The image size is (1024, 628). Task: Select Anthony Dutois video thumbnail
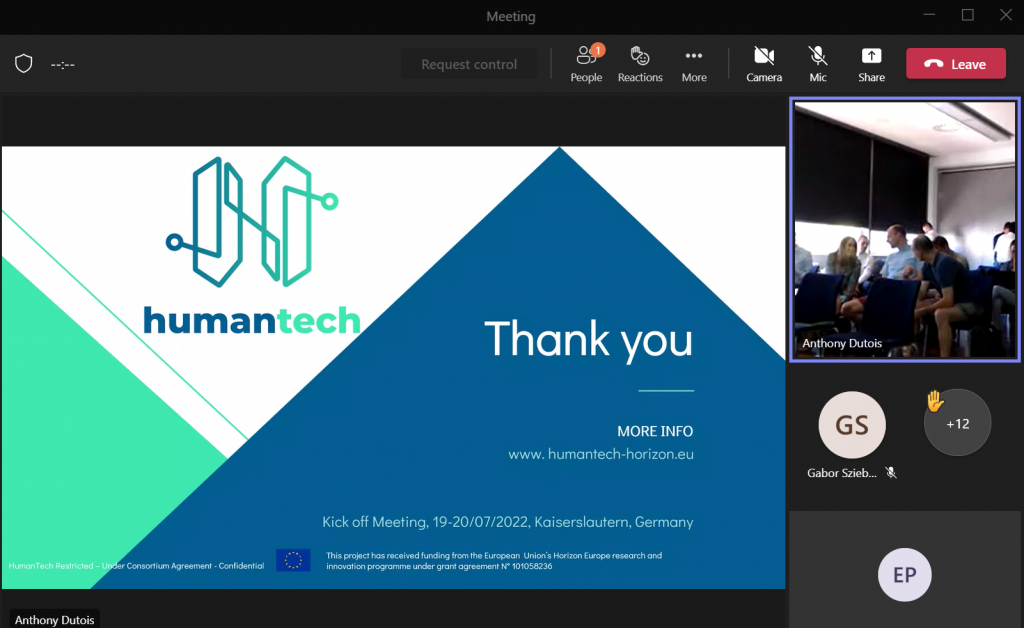pyautogui.click(x=904, y=229)
